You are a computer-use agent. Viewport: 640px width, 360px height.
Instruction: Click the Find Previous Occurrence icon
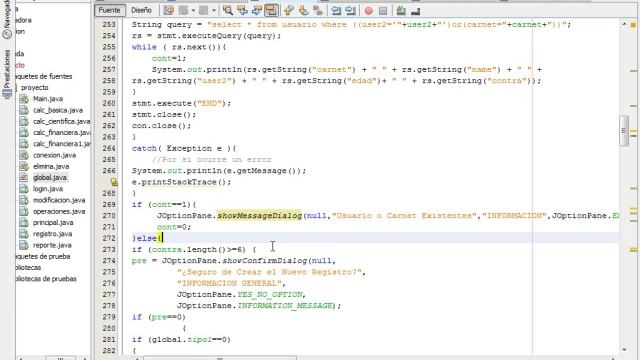242,11
